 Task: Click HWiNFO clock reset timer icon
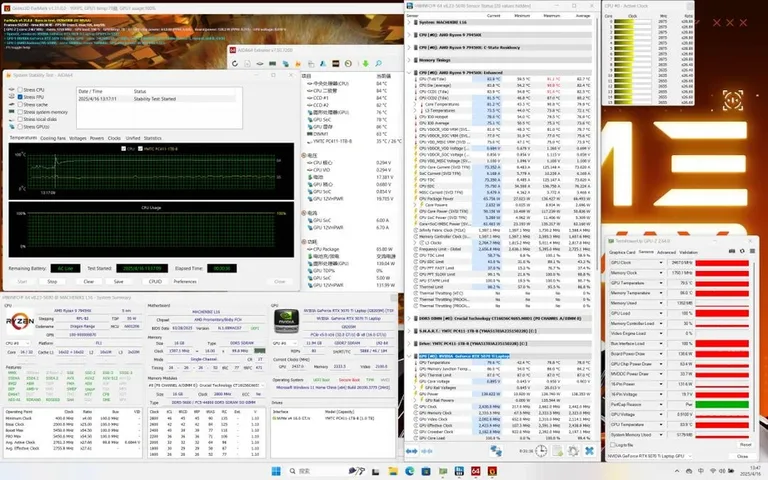click(x=541, y=451)
